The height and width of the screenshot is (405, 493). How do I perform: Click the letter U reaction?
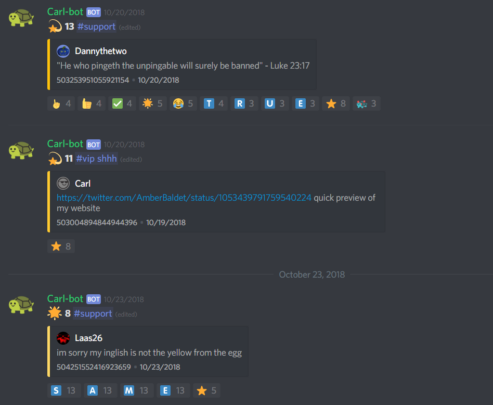[275, 104]
